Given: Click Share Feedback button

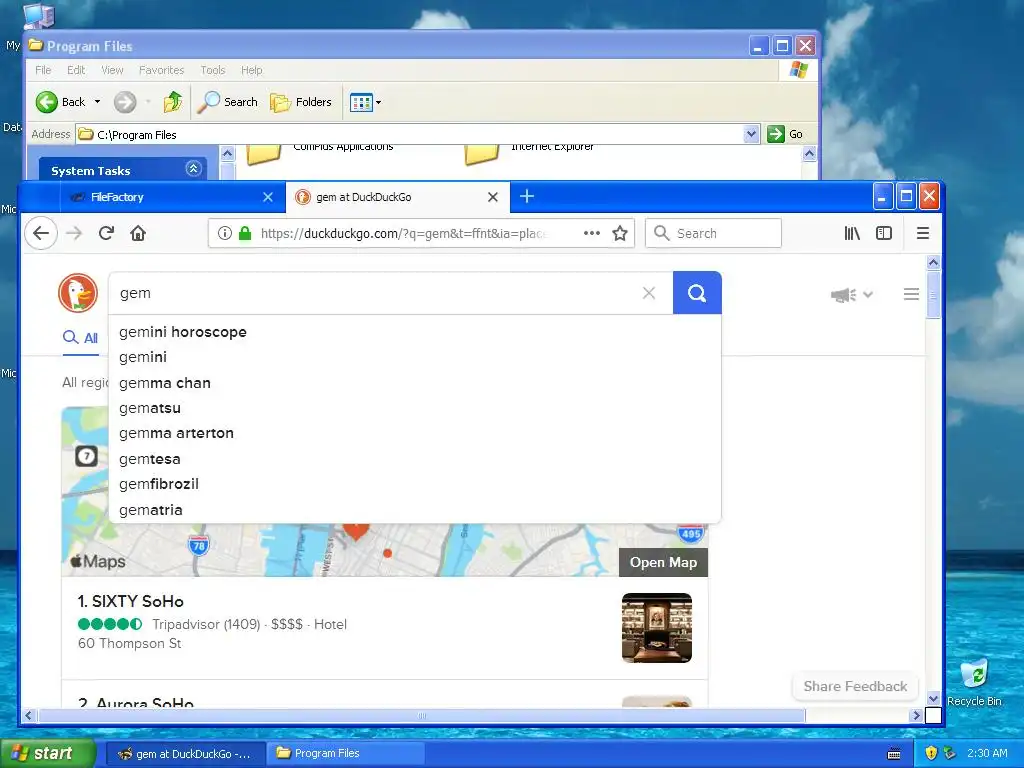Looking at the screenshot, I should point(855,686).
